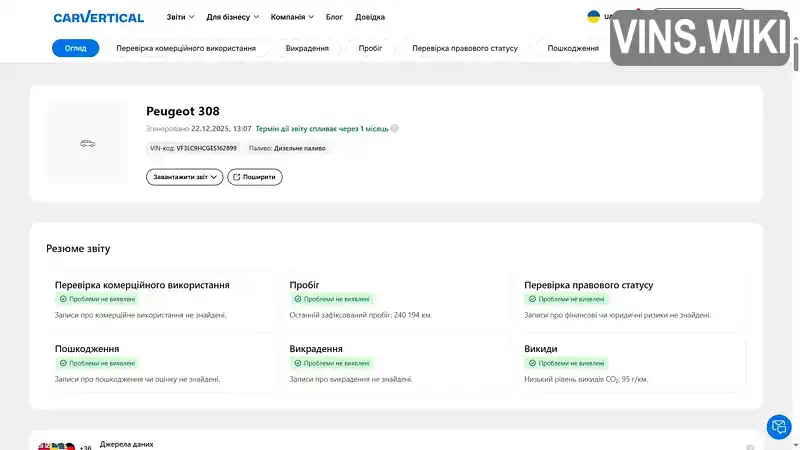800x450 pixels.
Task: Click the checkmark badge under Викрадення summary
Action: pyautogui.click(x=332, y=363)
